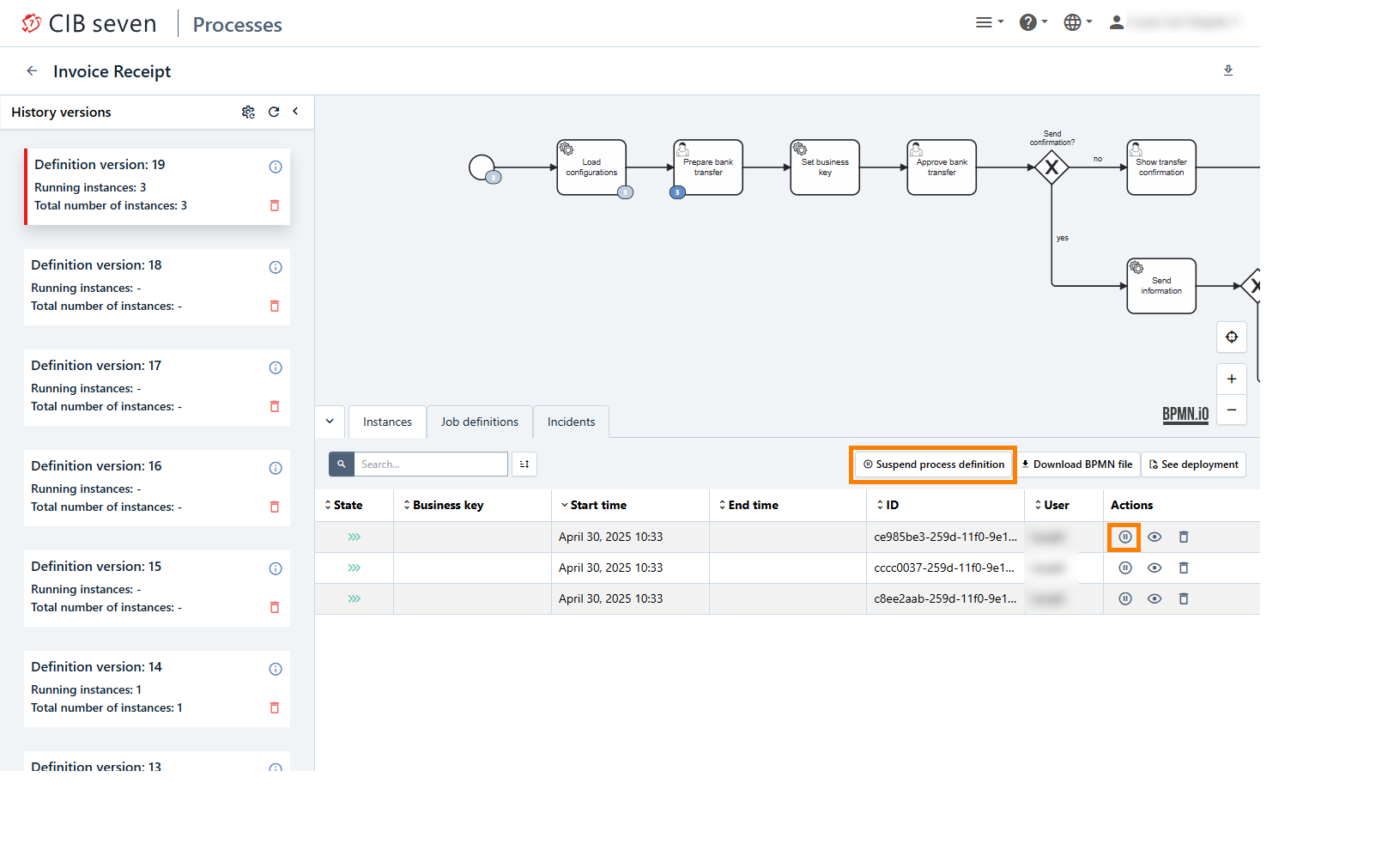Reset diagram viewport with crosshair icon
This screenshot has width=1400, height=856.
[x=1231, y=337]
